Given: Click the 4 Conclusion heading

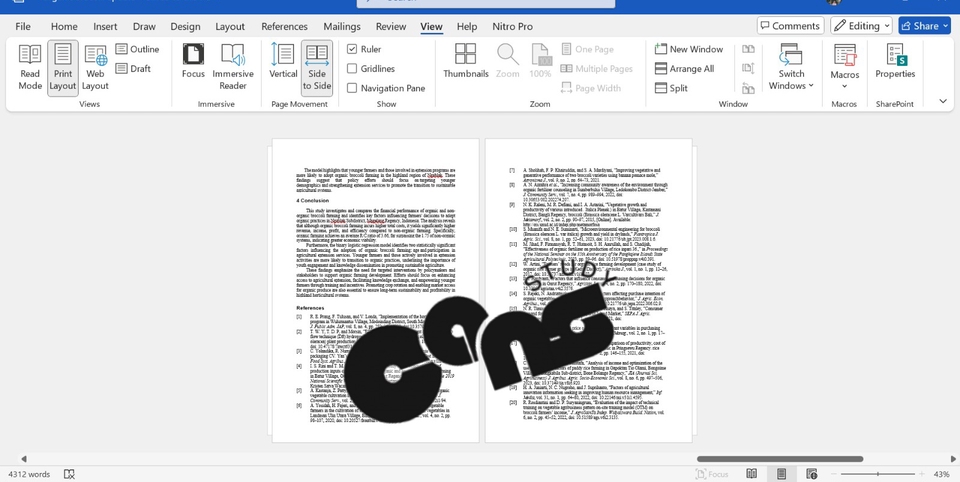Looking at the screenshot, I should click(312, 200).
